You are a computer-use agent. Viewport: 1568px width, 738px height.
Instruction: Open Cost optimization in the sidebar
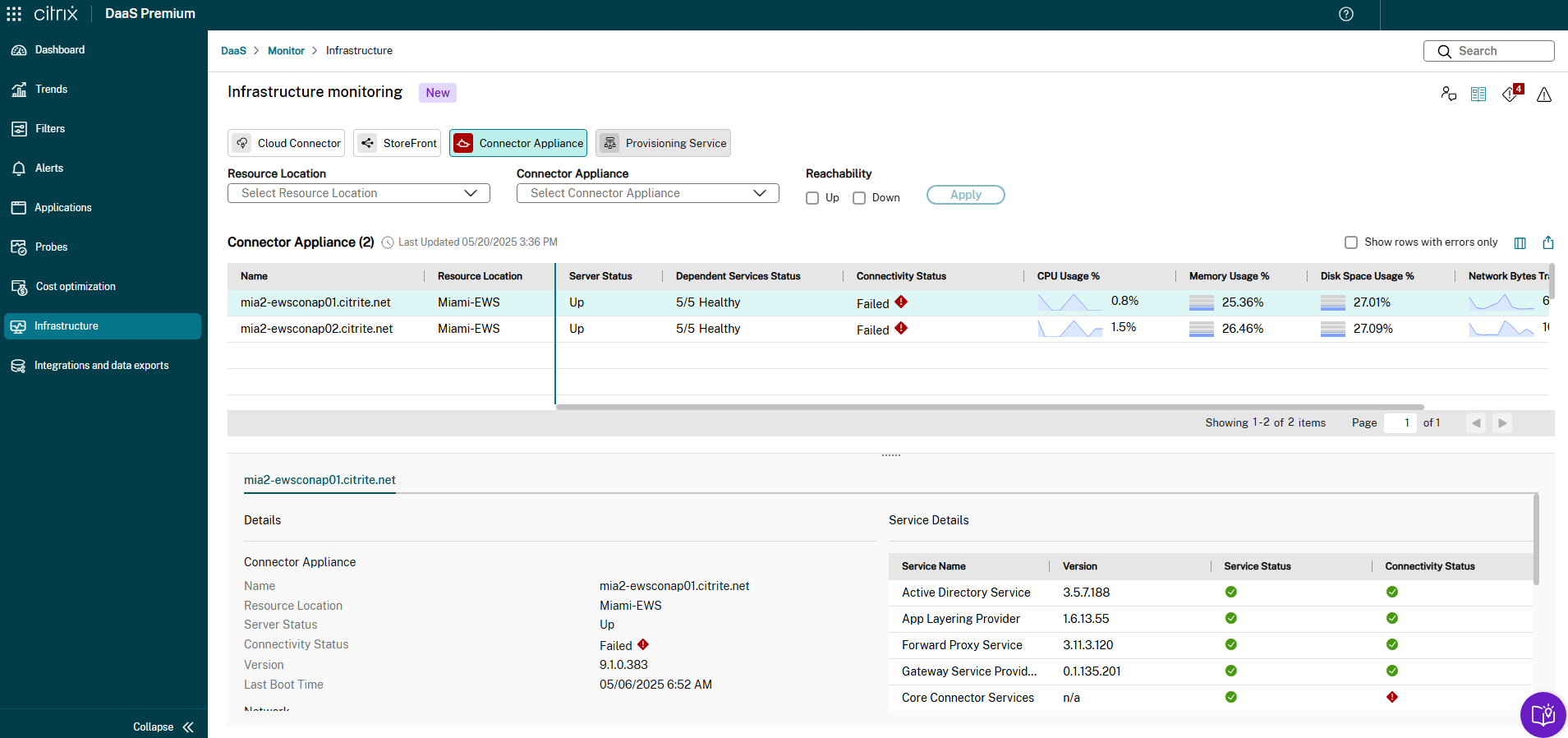pyautogui.click(x=76, y=287)
